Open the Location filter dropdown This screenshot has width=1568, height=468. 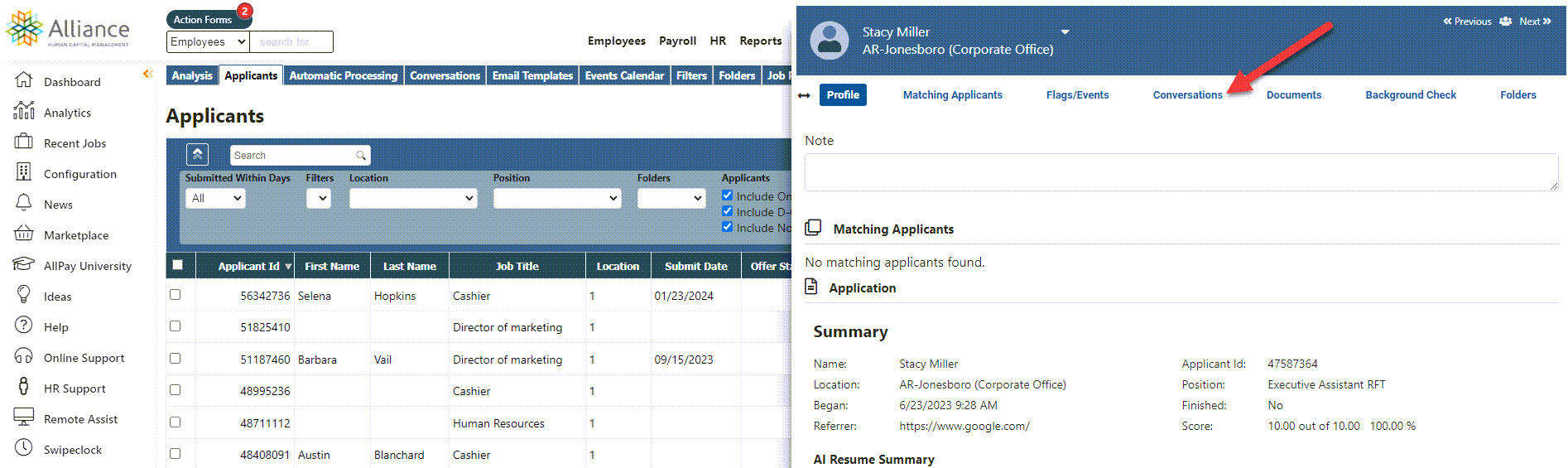click(413, 198)
